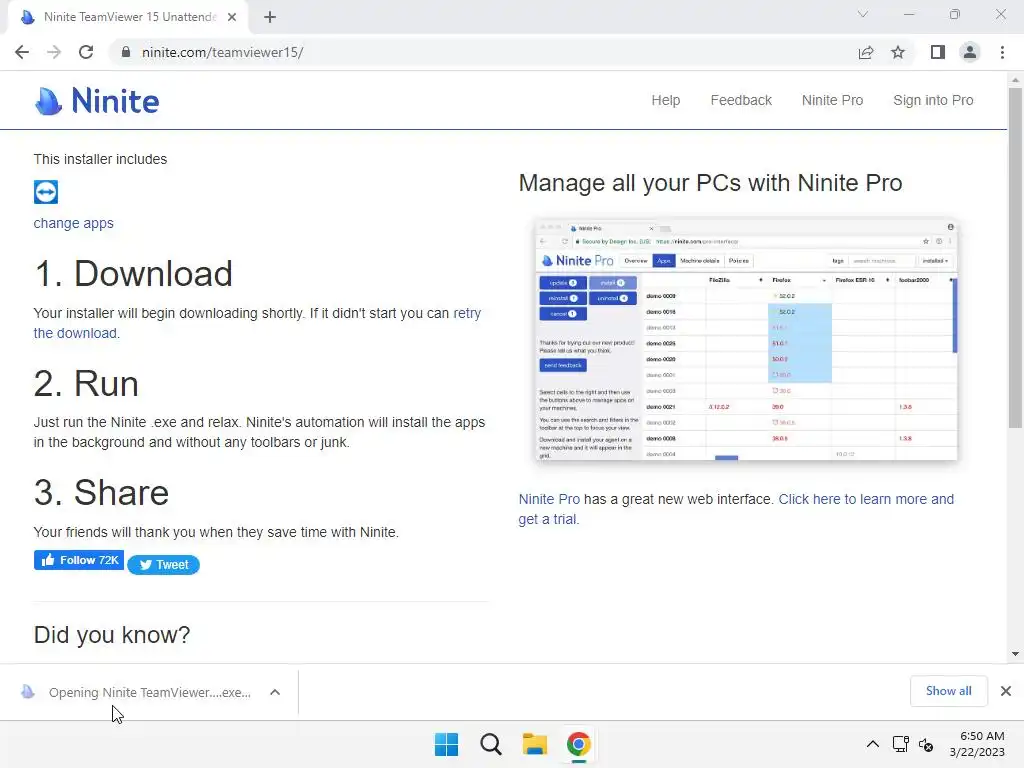Go back with the browser back arrow

click(x=22, y=52)
